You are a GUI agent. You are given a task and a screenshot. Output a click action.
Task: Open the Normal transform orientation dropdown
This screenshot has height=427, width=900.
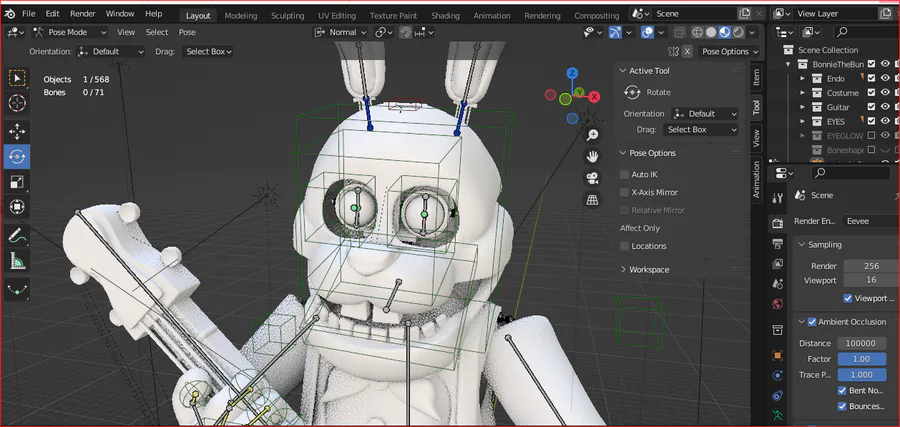(x=341, y=33)
